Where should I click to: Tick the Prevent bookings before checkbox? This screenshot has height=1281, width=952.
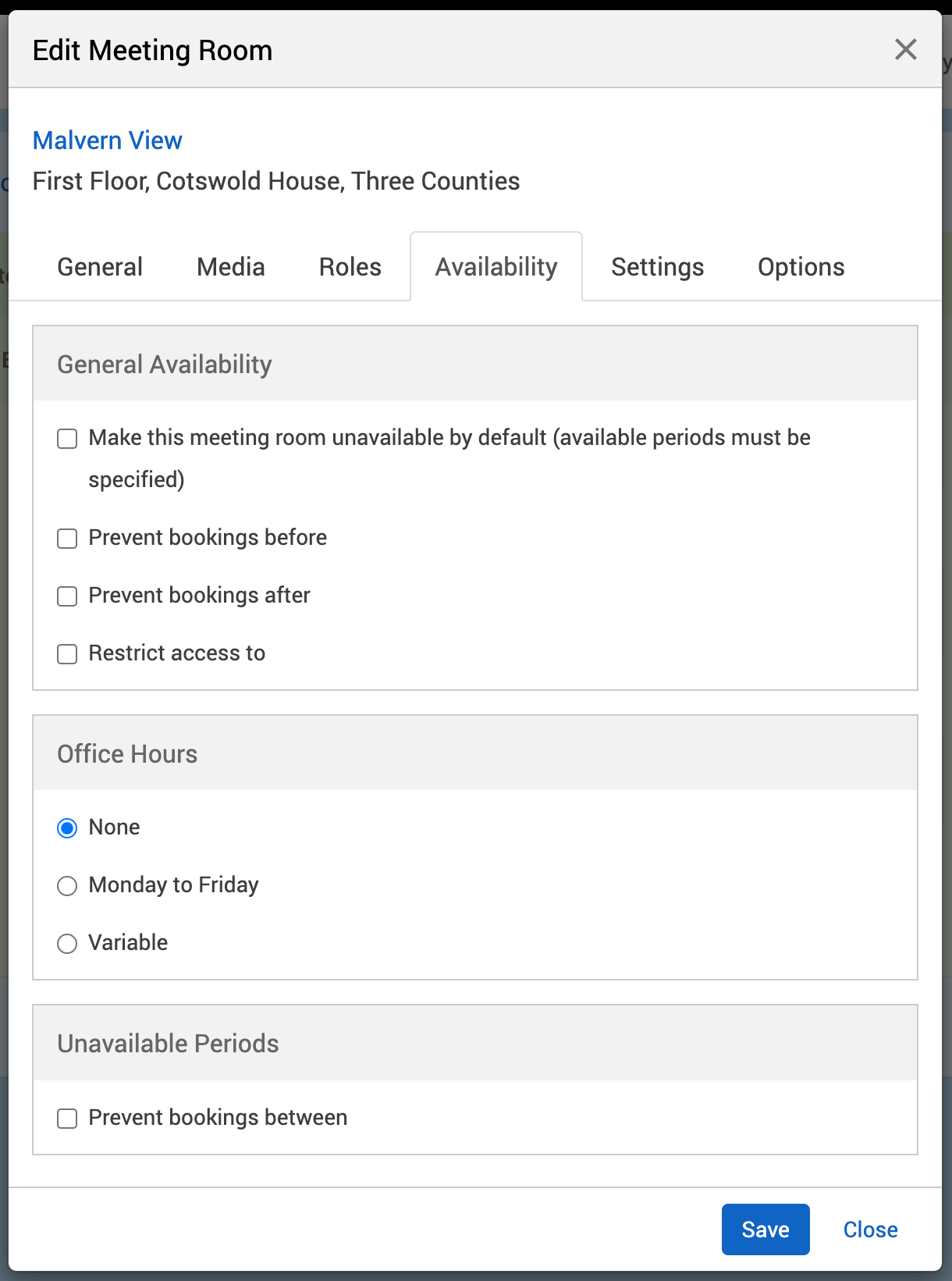tap(68, 539)
